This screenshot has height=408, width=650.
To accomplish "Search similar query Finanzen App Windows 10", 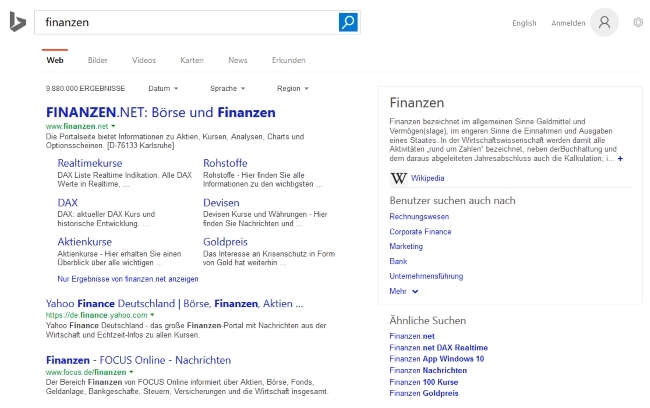I will 437,359.
